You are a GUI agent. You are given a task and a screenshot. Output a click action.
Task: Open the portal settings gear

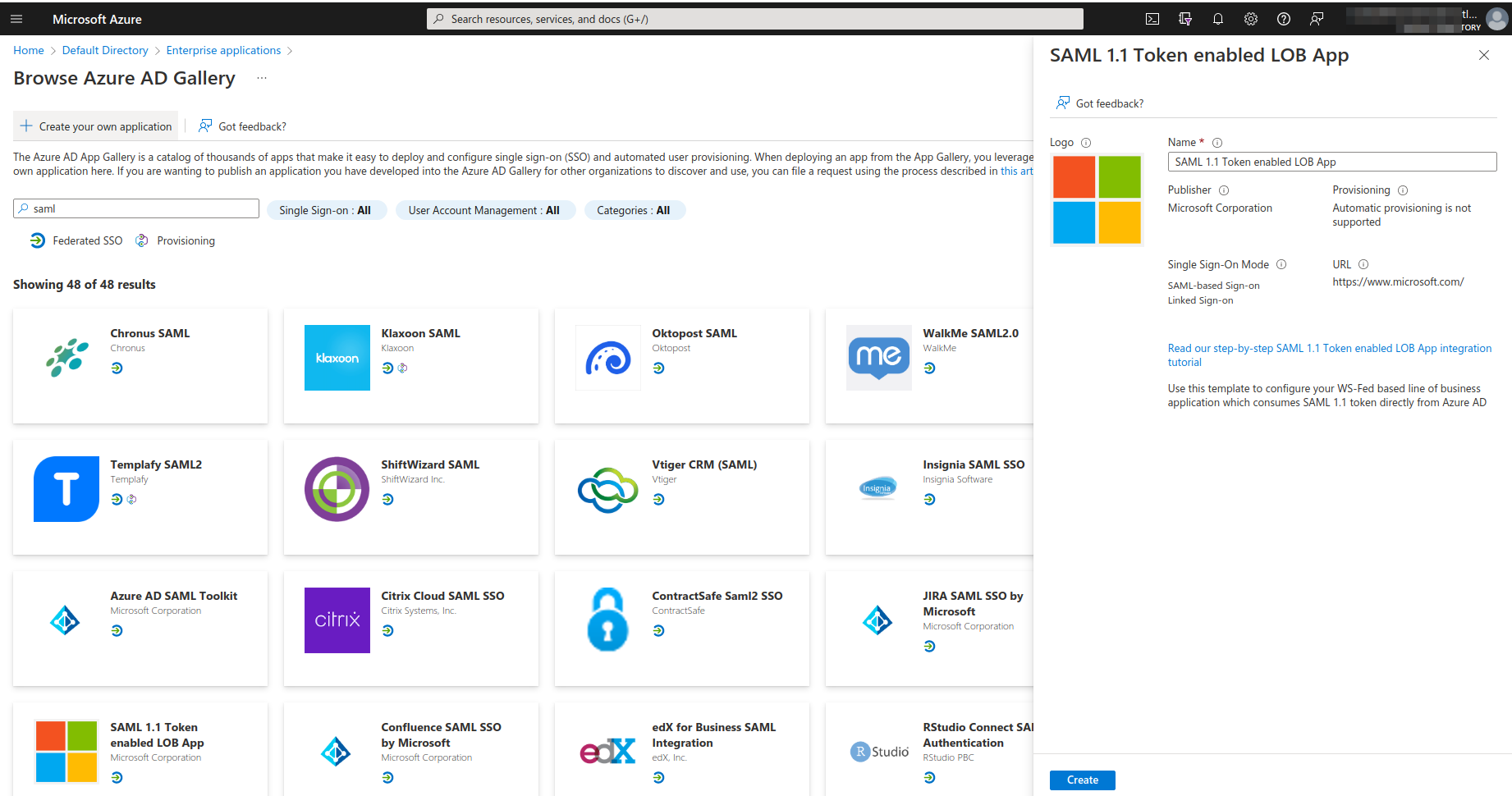[x=1251, y=19]
